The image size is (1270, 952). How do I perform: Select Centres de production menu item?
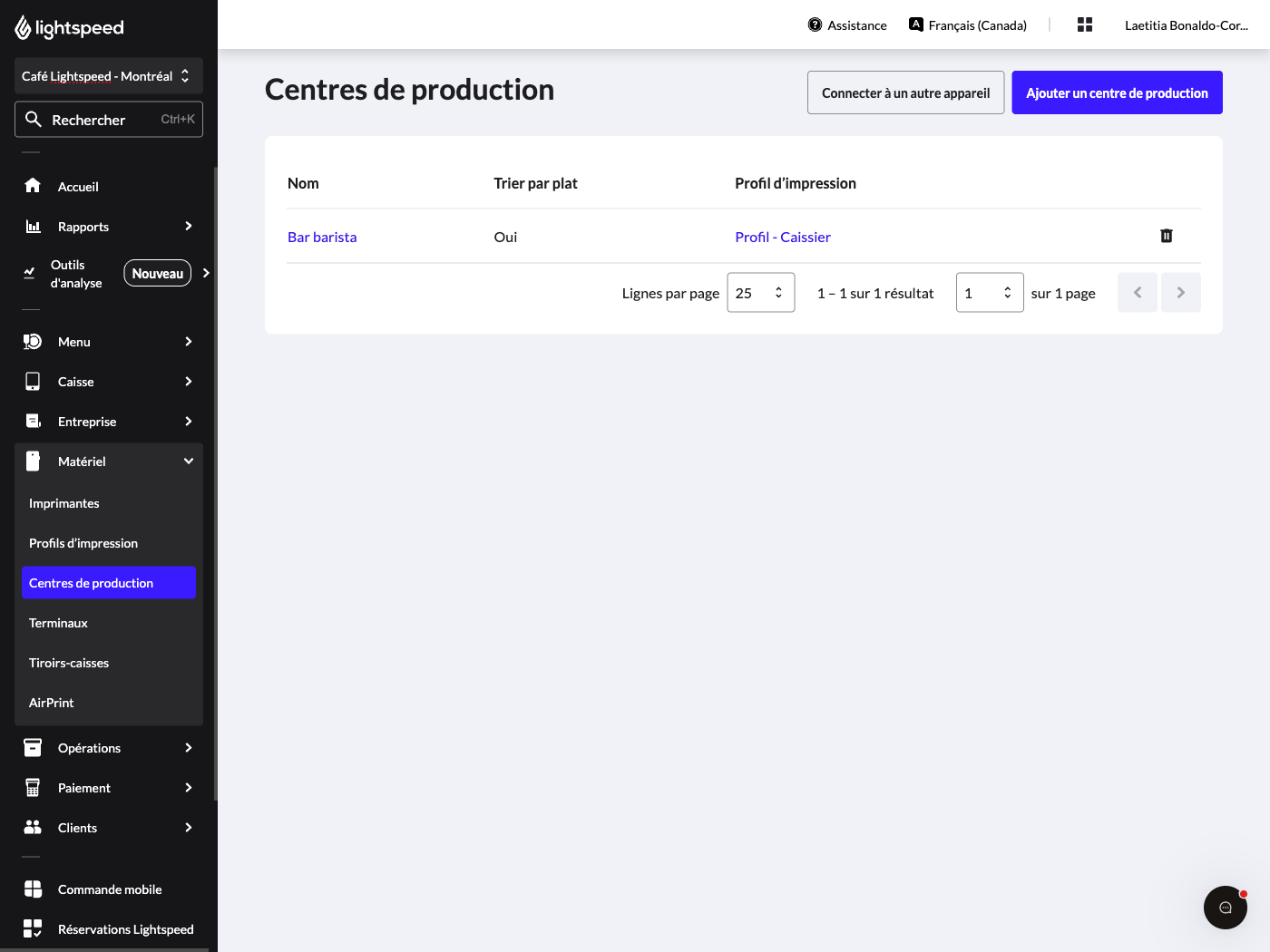tap(109, 583)
